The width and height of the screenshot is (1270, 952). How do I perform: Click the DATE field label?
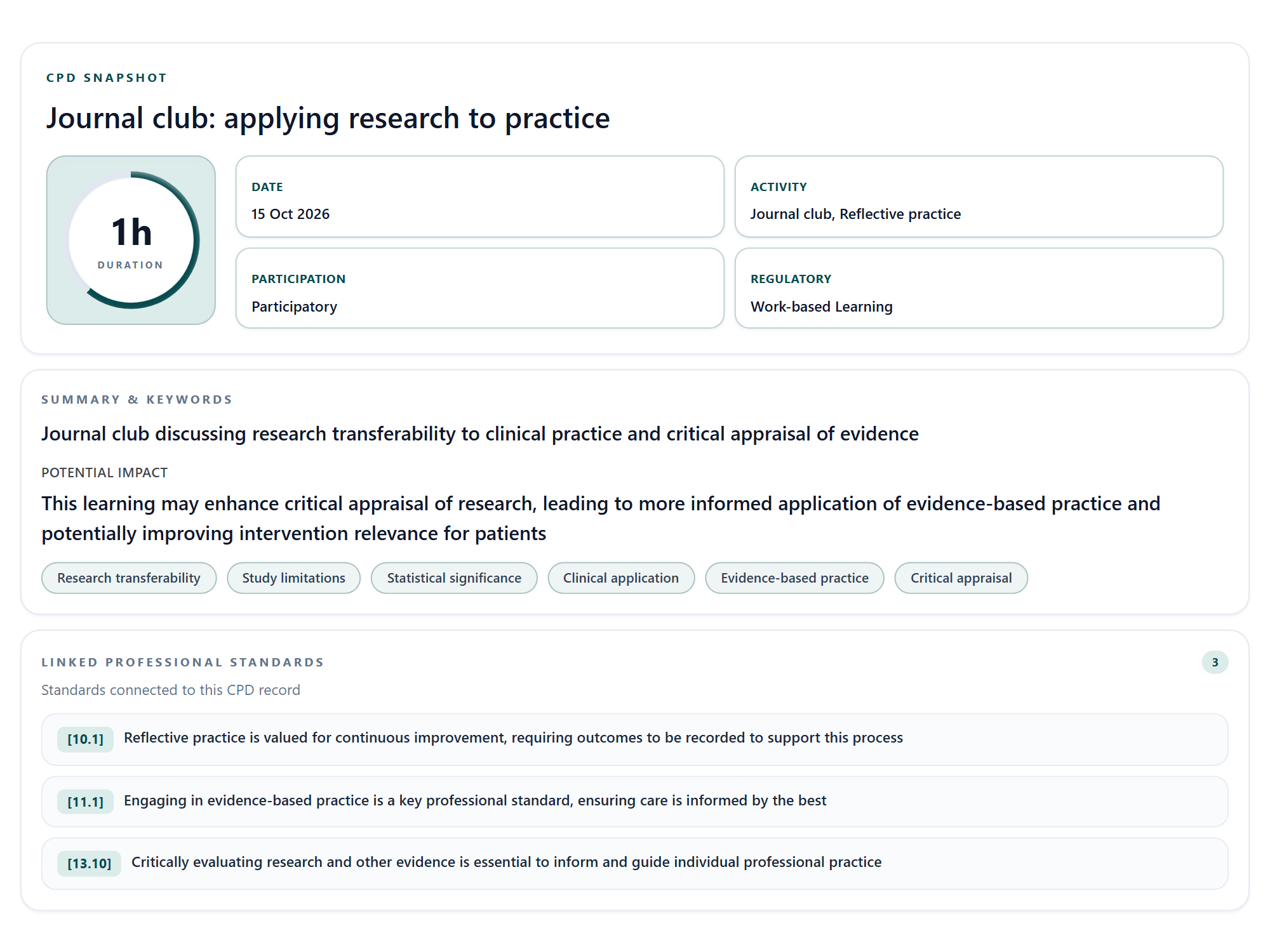tap(267, 187)
